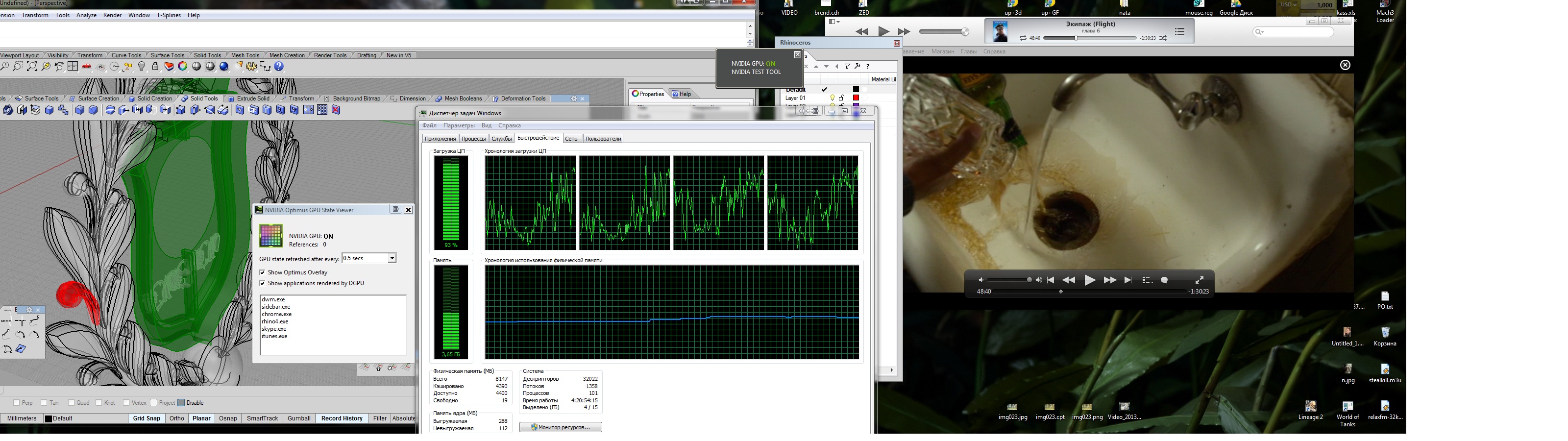The width and height of the screenshot is (1568, 441).
Task: Open the Файл menu in Task Manager
Action: [x=430, y=125]
